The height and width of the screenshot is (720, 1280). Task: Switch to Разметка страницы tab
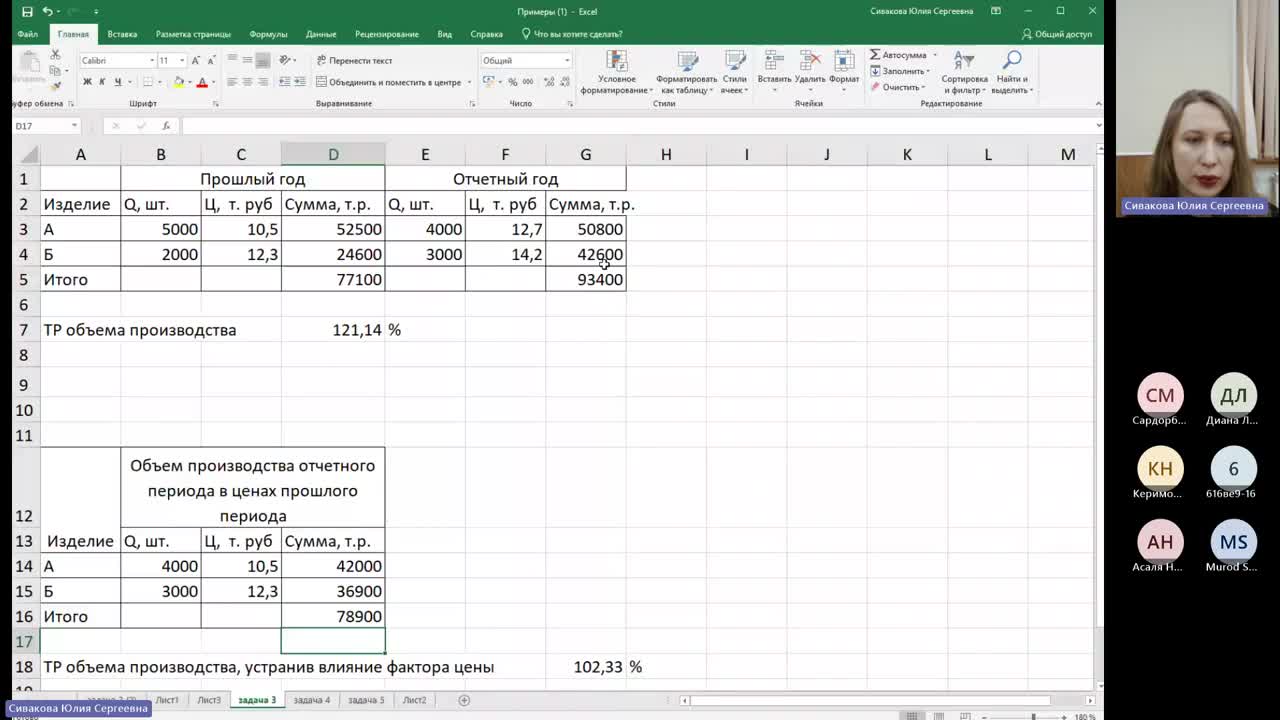pos(194,34)
